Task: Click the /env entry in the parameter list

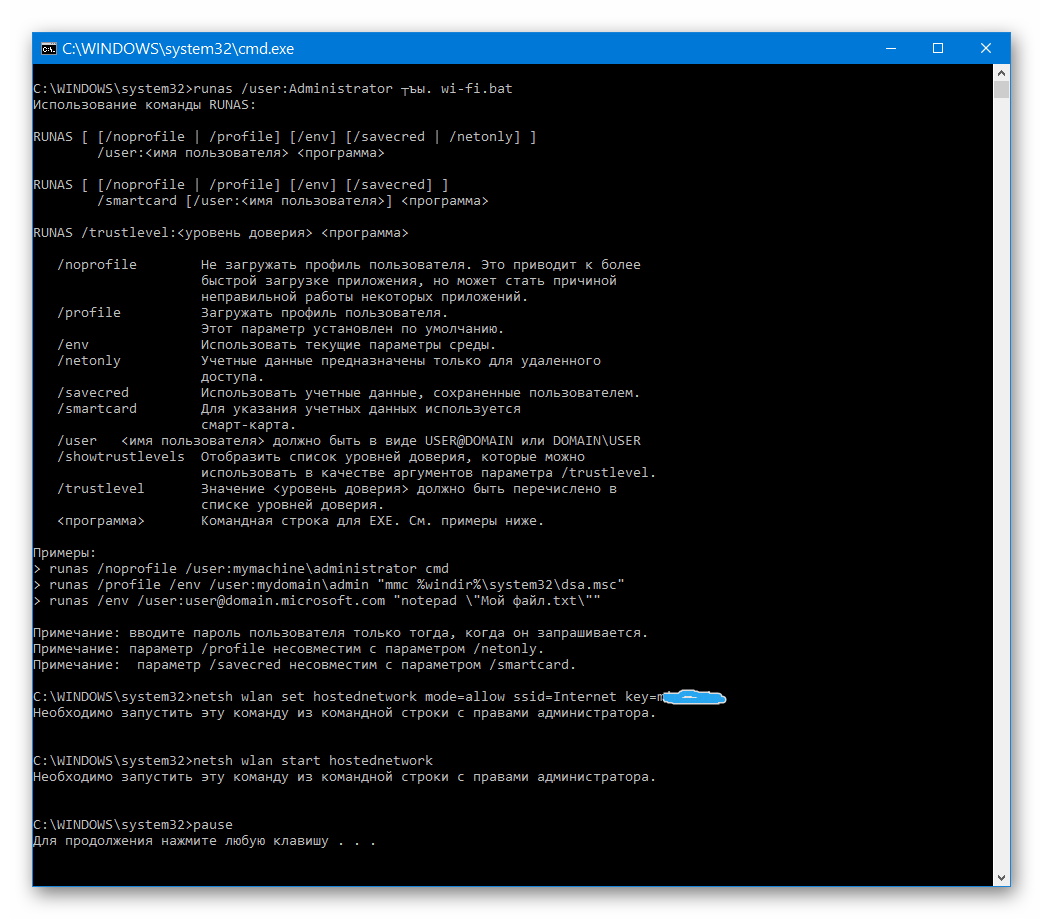Action: pyautogui.click(x=73, y=344)
